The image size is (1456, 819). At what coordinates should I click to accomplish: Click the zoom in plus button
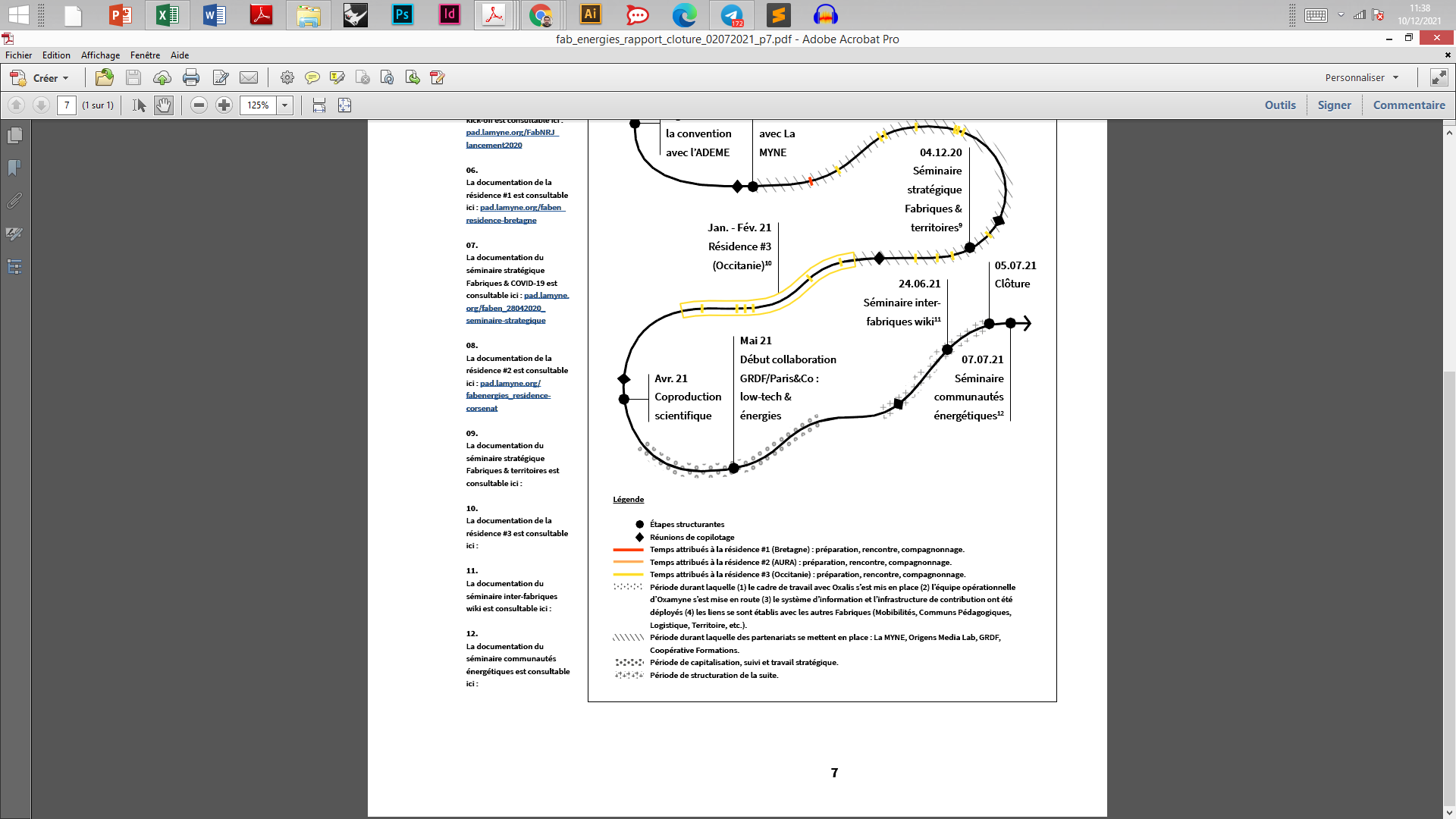pyautogui.click(x=224, y=105)
